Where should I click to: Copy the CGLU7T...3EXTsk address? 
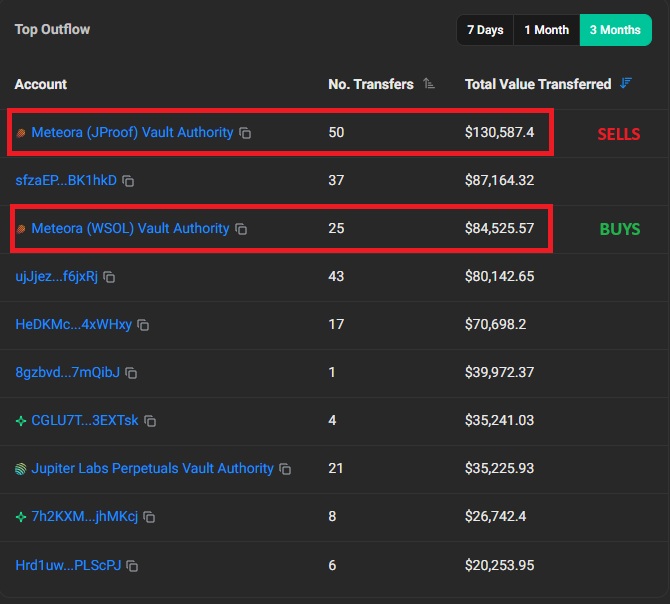pos(150,421)
